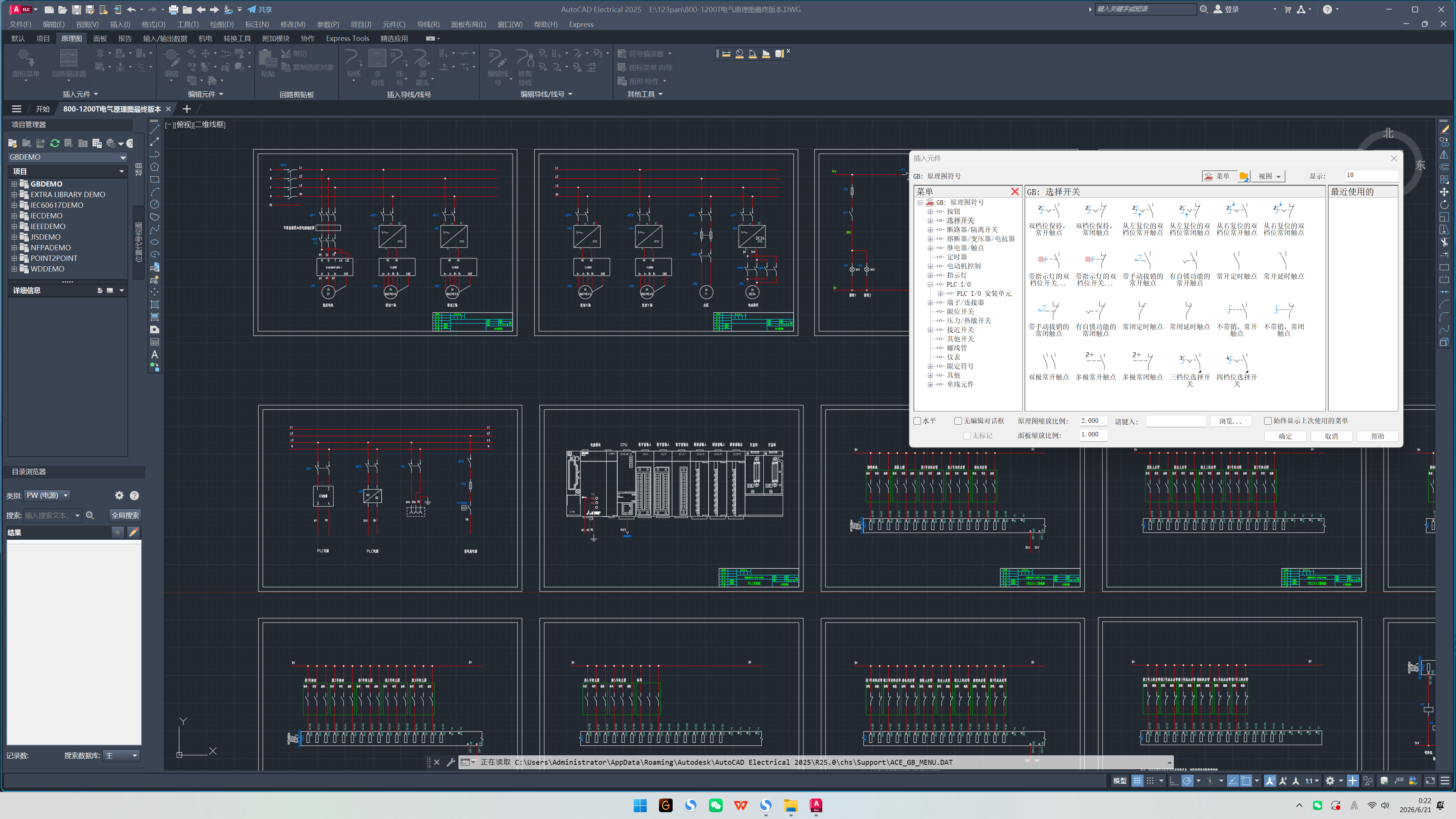The height and width of the screenshot is (819, 1456).
Task: Click the folder icon beside the 视图 button
Action: [x=1244, y=176]
